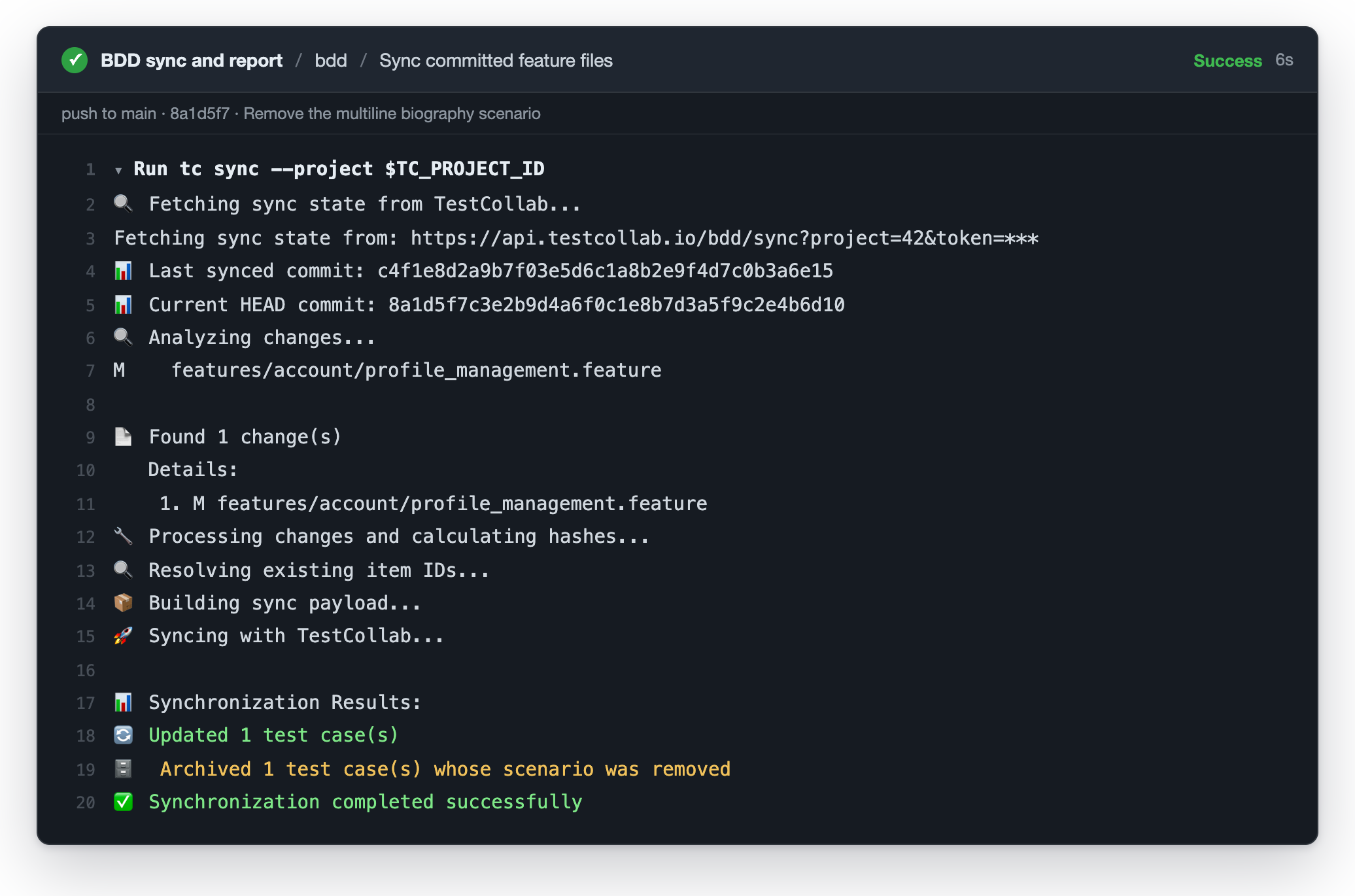Select the Sync committed feature files step title
The image size is (1355, 896).
click(496, 60)
